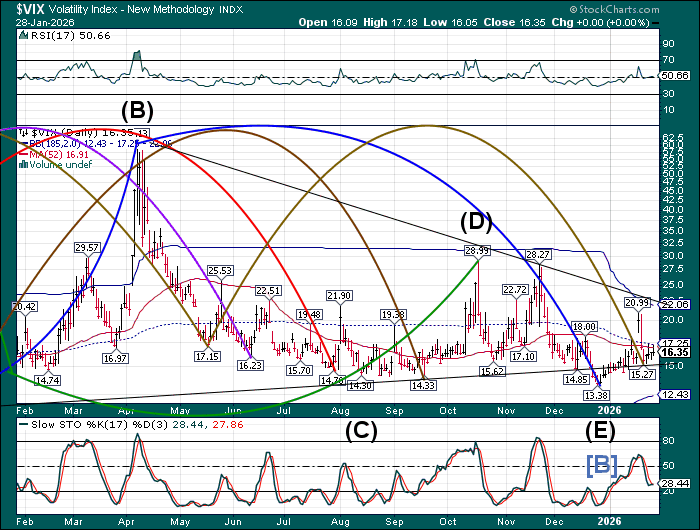Click the 22.06 upper band value tag

[675, 304]
